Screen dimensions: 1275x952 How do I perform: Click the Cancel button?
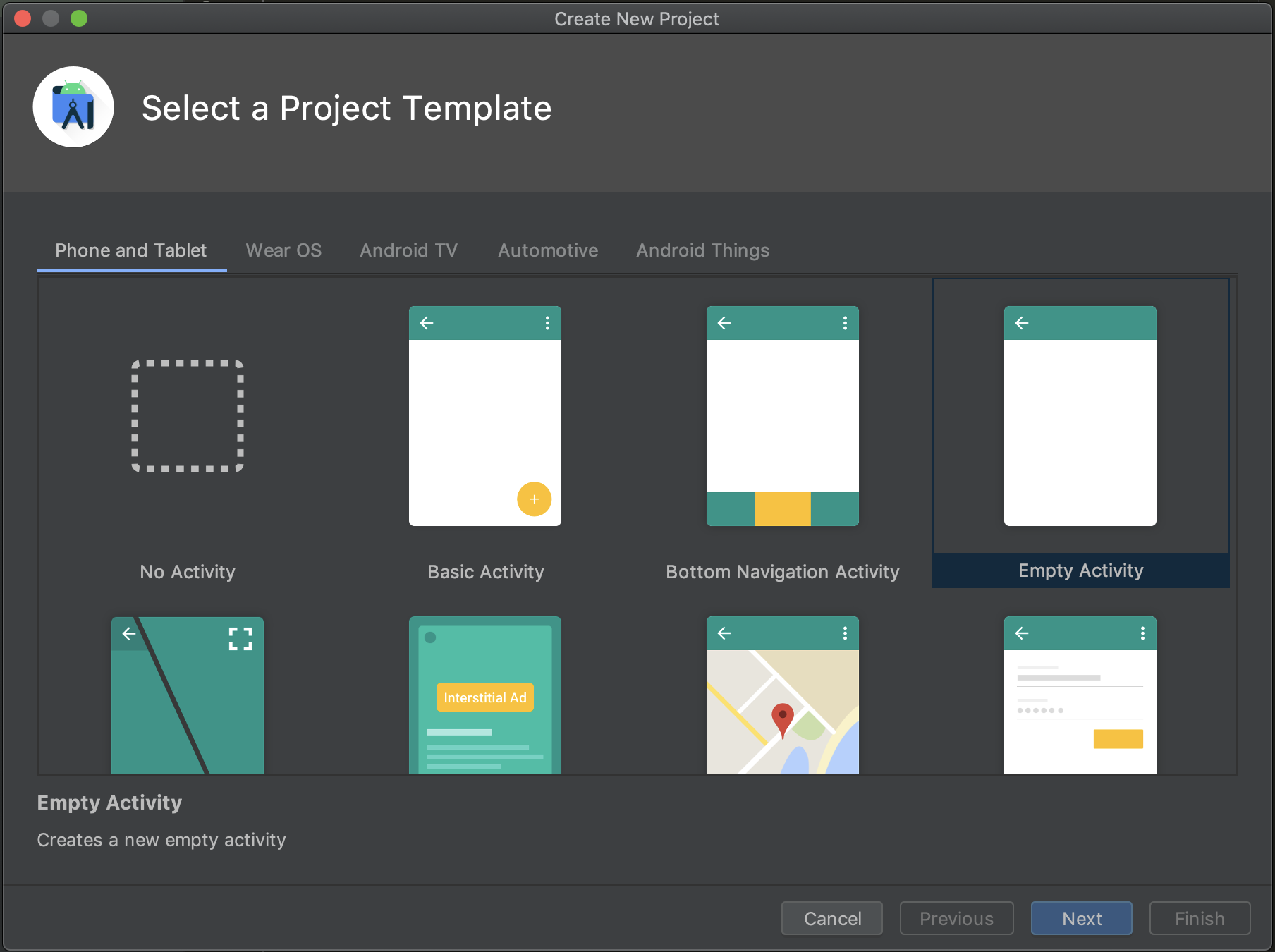tap(832, 918)
